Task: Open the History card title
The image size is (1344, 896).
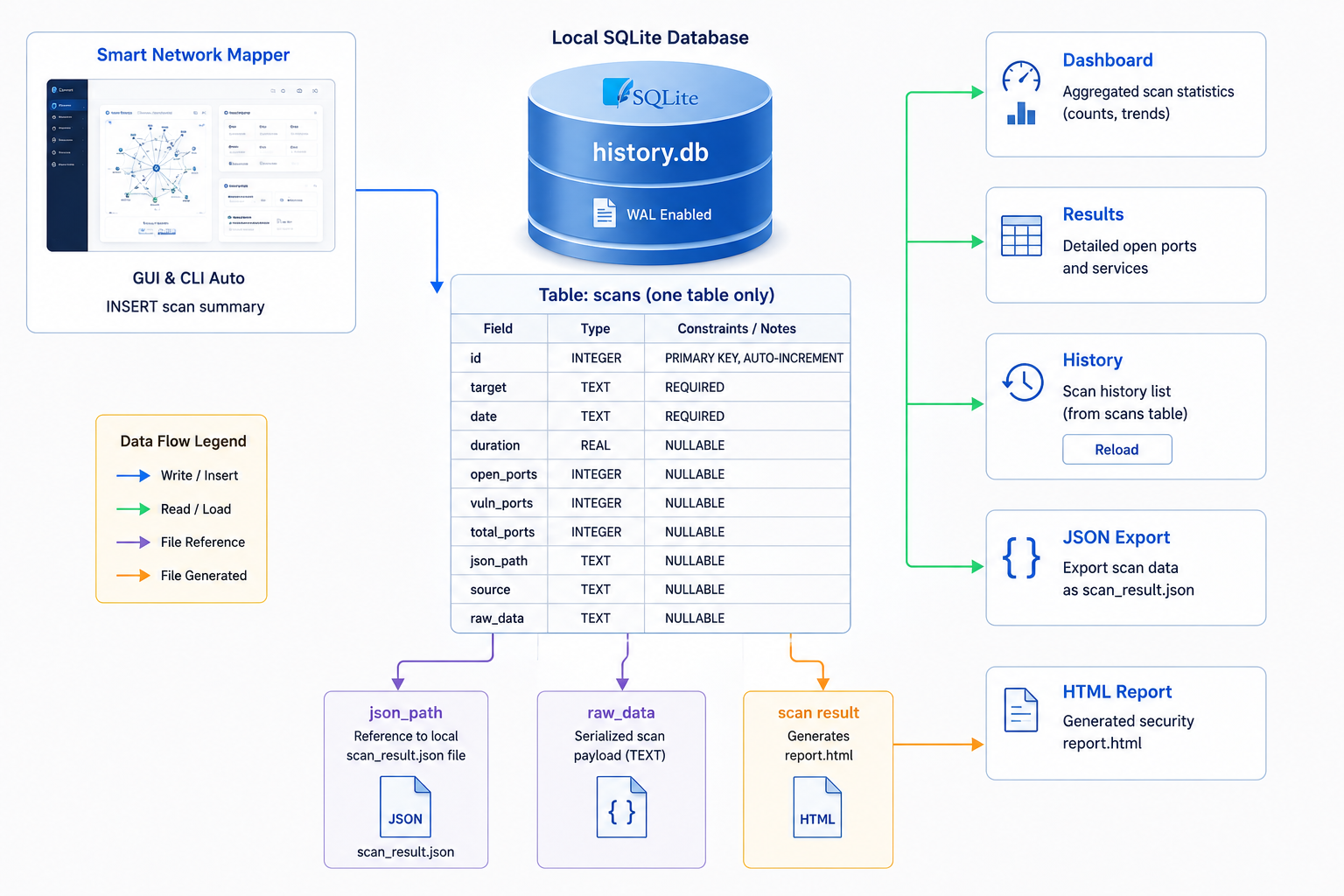Action: tap(1093, 360)
